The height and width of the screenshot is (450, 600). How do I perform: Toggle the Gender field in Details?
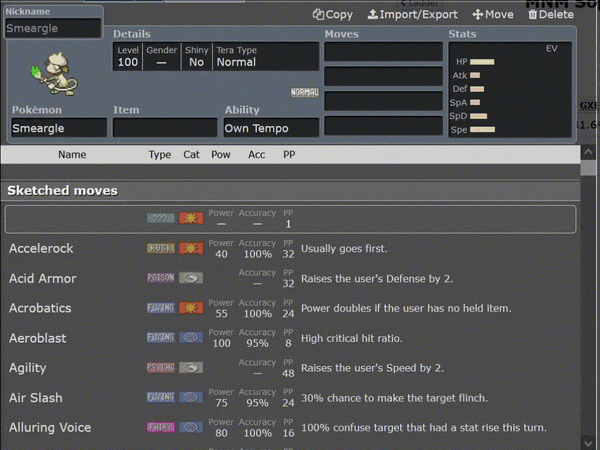(161, 62)
